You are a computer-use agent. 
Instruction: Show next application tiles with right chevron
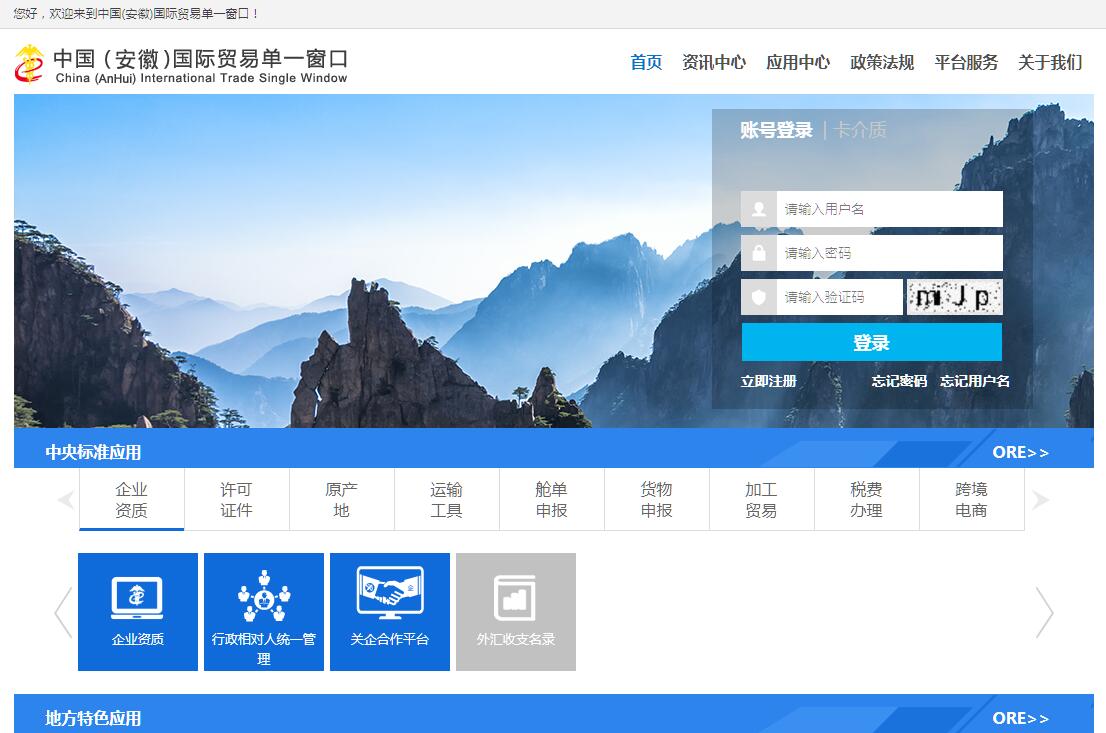tap(1044, 612)
